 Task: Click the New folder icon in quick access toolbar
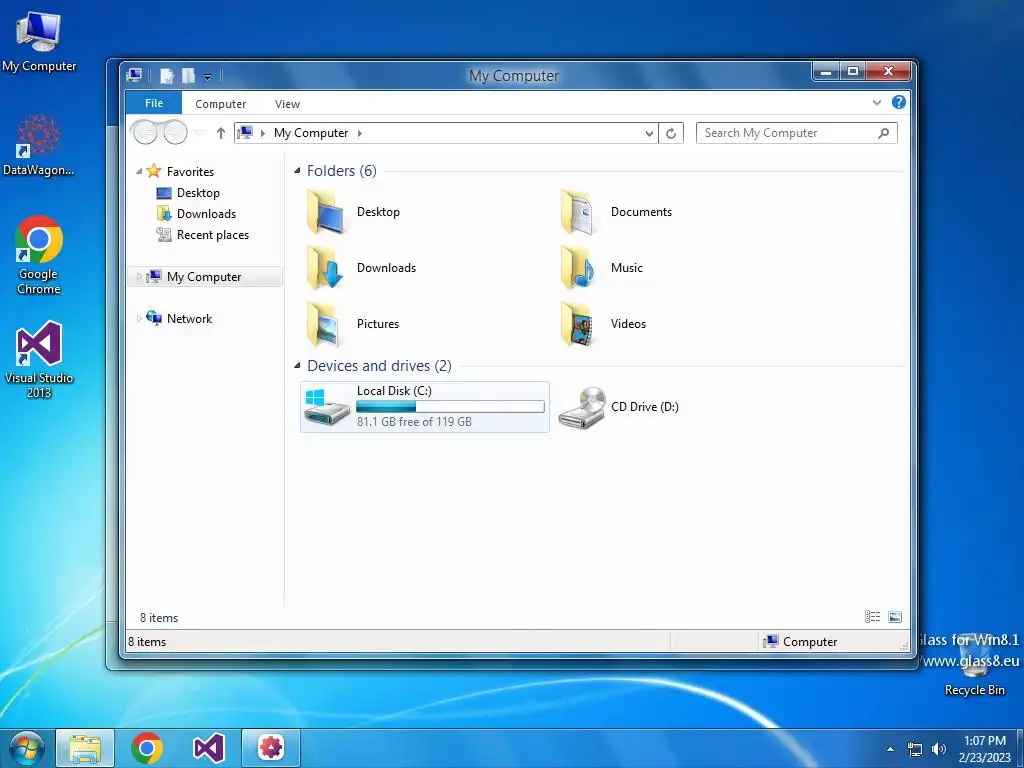pos(188,76)
